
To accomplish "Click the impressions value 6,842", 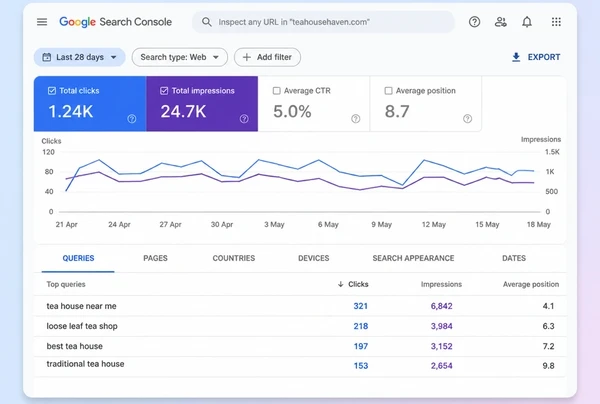I will click(442, 306).
